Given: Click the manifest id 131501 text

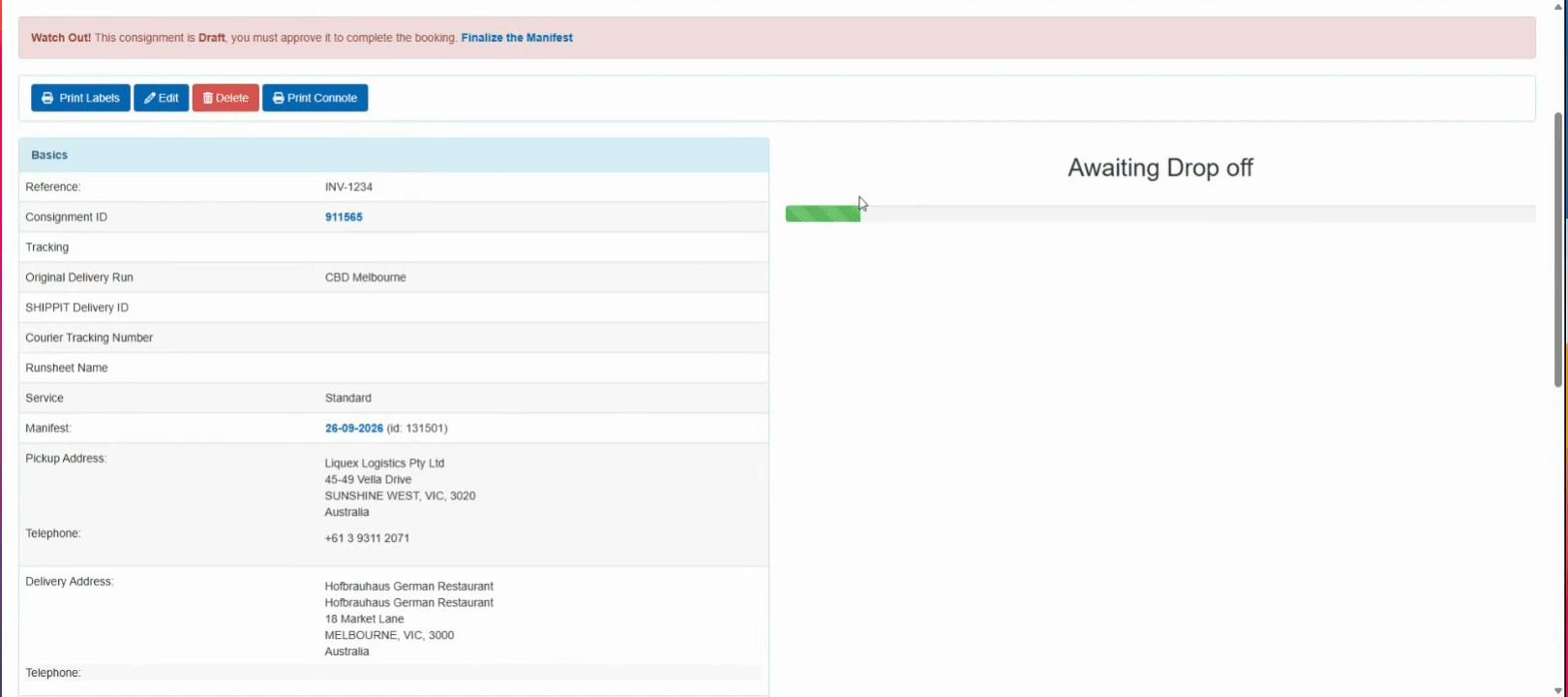Looking at the screenshot, I should point(417,428).
